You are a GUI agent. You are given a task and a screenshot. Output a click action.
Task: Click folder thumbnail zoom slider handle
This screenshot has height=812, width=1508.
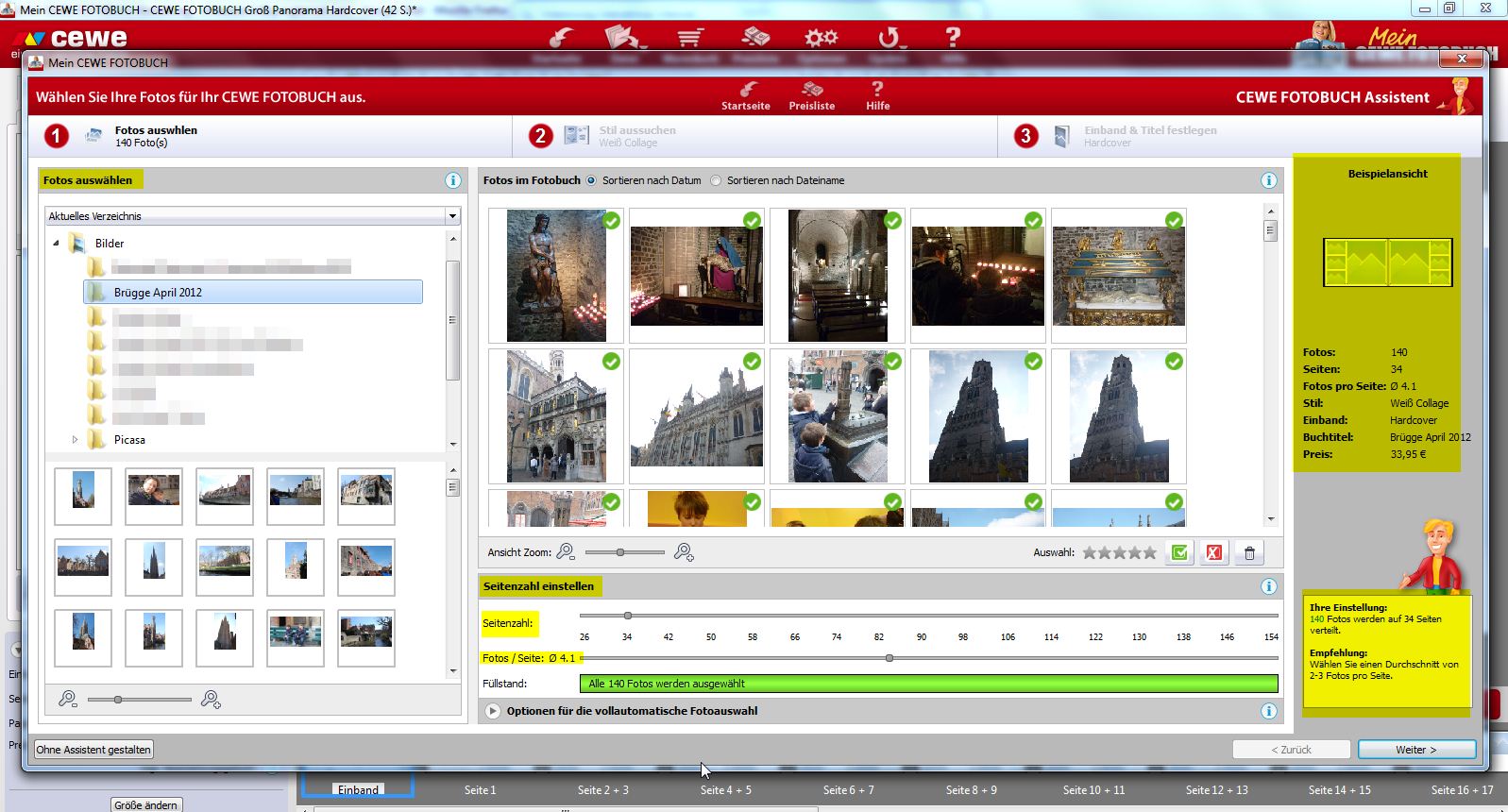[x=118, y=700]
